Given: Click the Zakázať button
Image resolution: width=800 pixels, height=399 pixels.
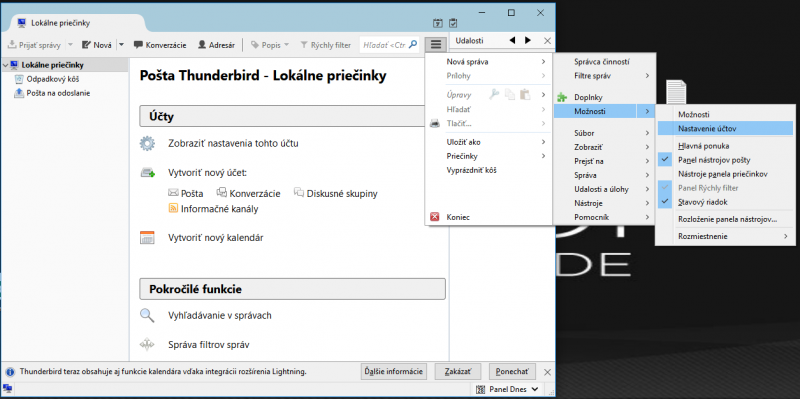Looking at the screenshot, I should 457,371.
